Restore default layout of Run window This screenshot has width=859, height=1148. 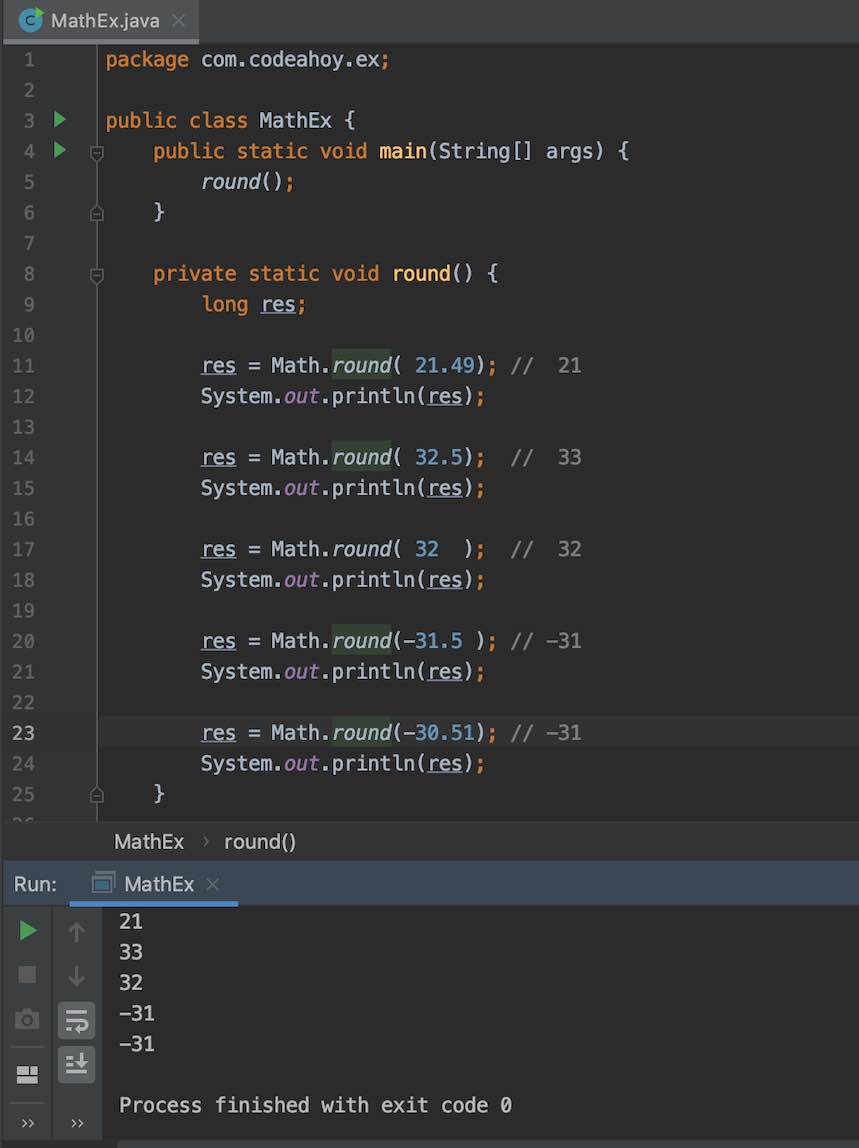coord(27,1075)
